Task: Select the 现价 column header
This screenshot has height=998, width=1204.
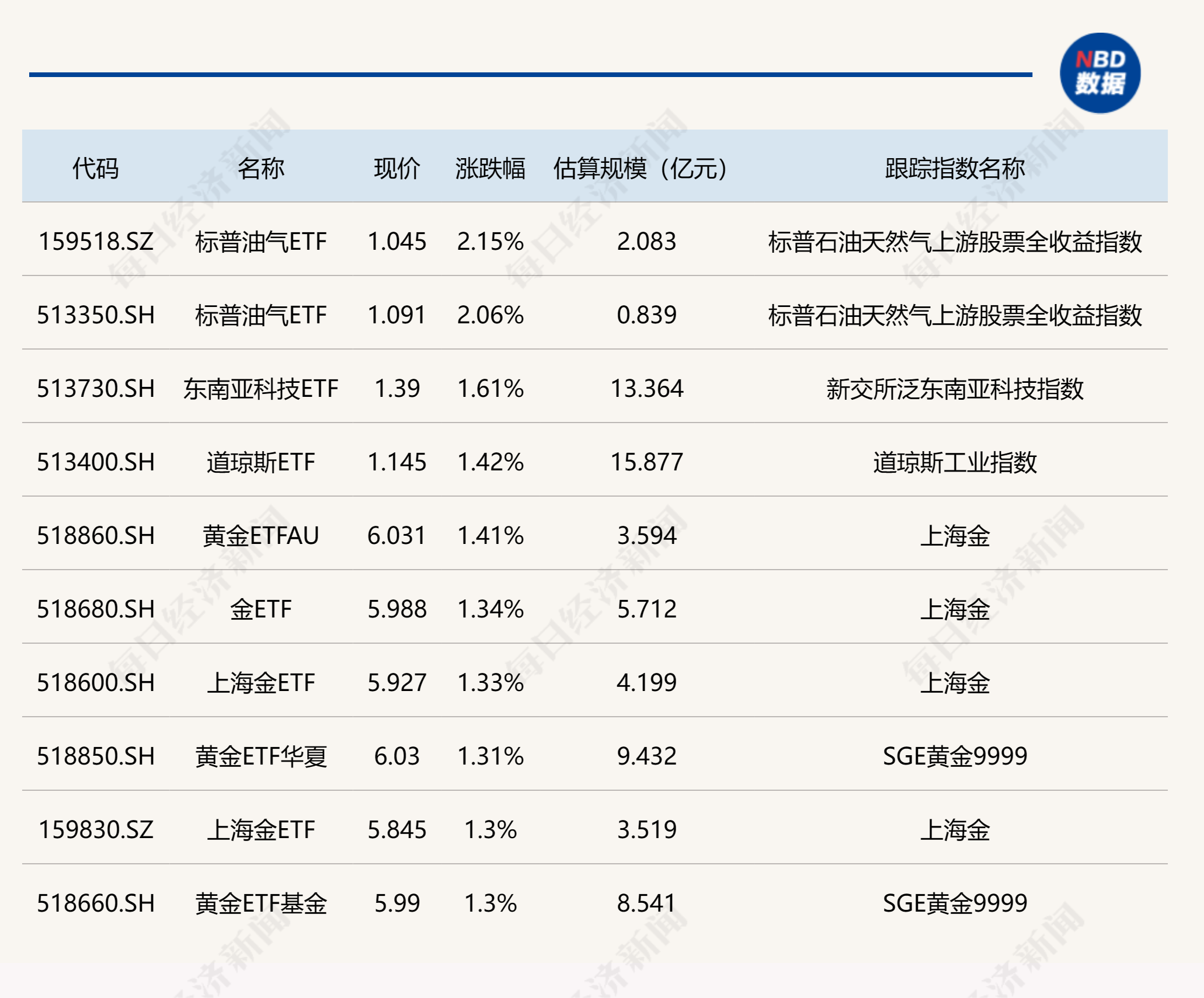Action: (x=397, y=169)
